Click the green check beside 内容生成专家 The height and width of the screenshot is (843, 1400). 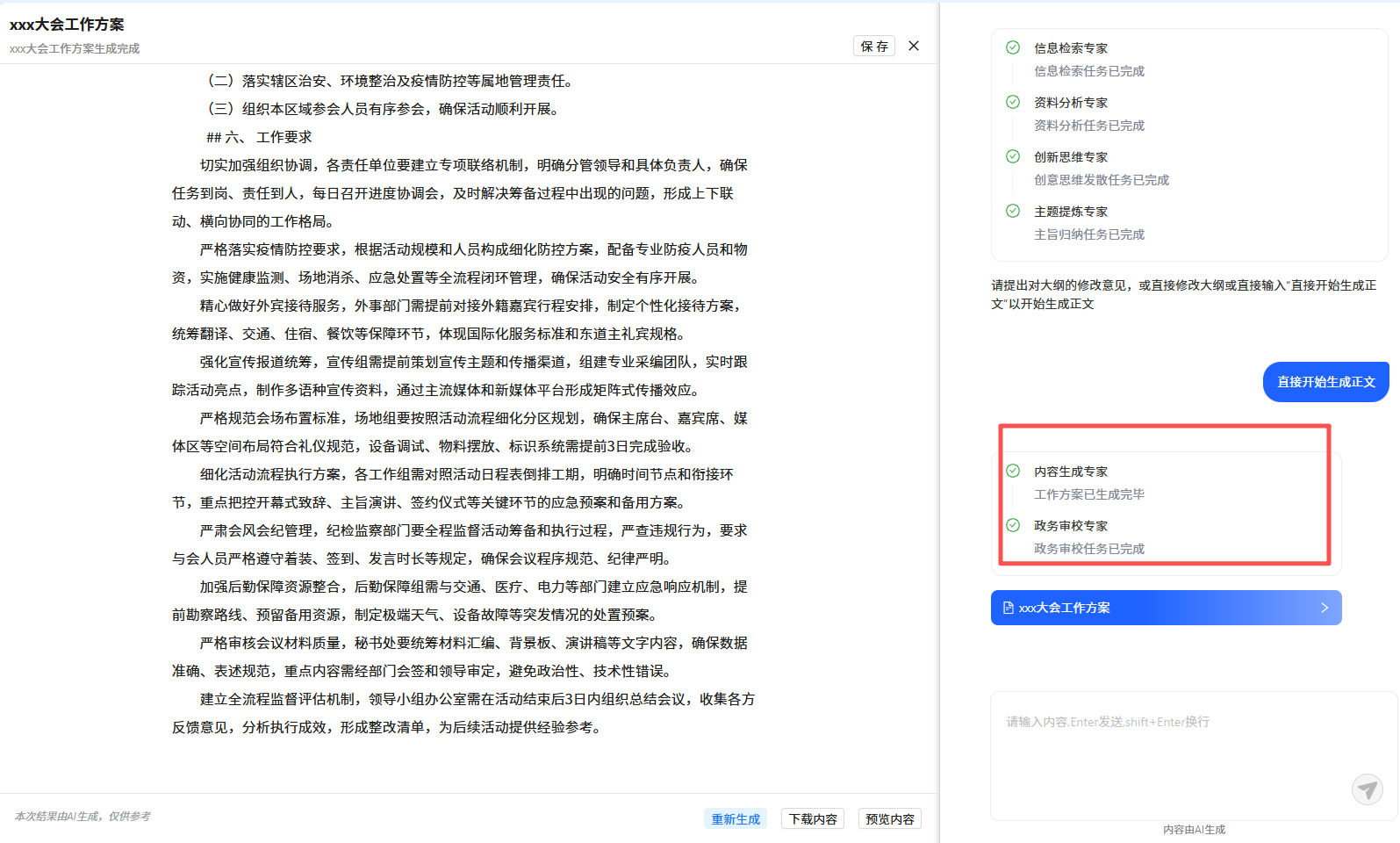pyautogui.click(x=1013, y=471)
